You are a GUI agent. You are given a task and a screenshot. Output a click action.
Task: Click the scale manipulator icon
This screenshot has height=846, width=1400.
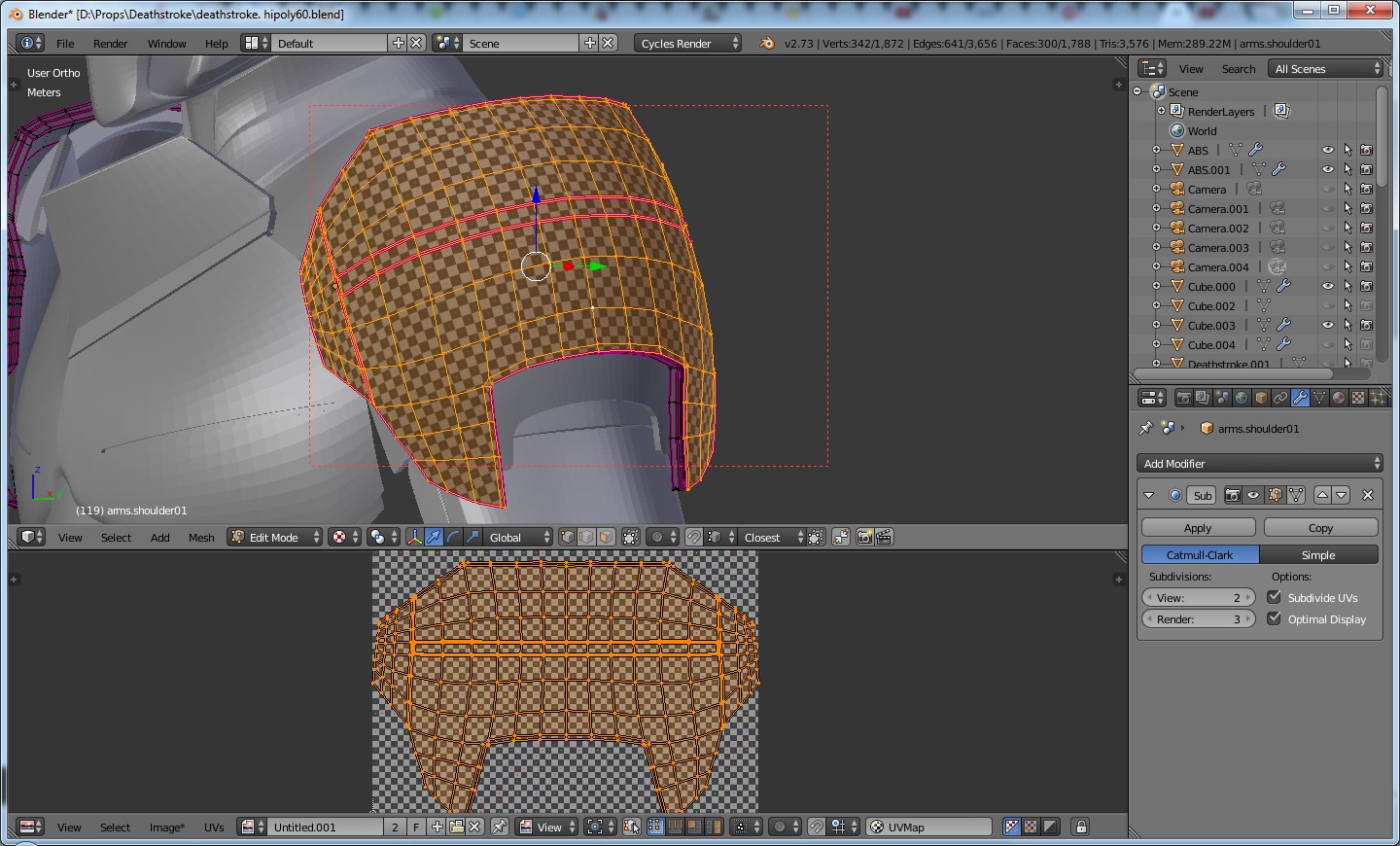point(472,537)
